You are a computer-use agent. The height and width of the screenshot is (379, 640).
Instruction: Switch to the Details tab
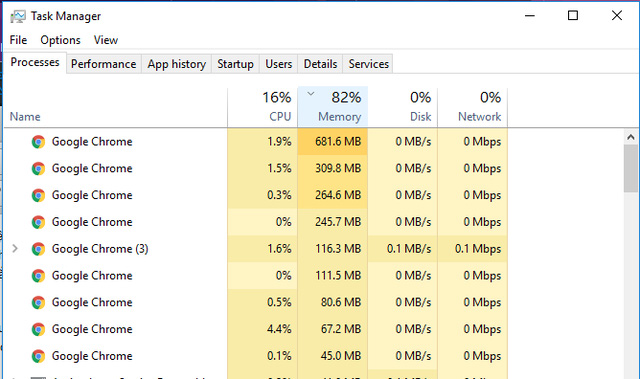320,64
